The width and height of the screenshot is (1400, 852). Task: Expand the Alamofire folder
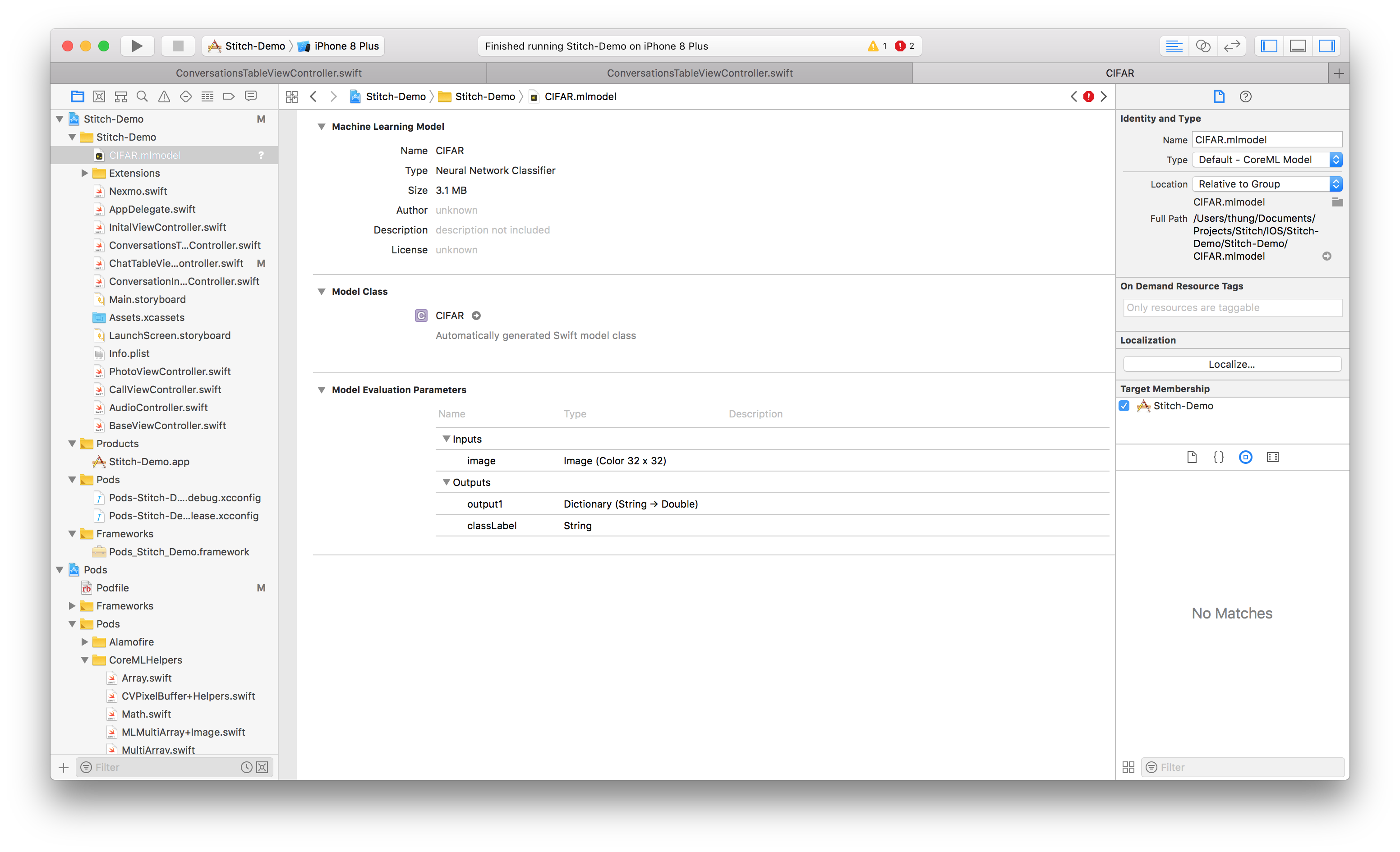click(x=85, y=642)
